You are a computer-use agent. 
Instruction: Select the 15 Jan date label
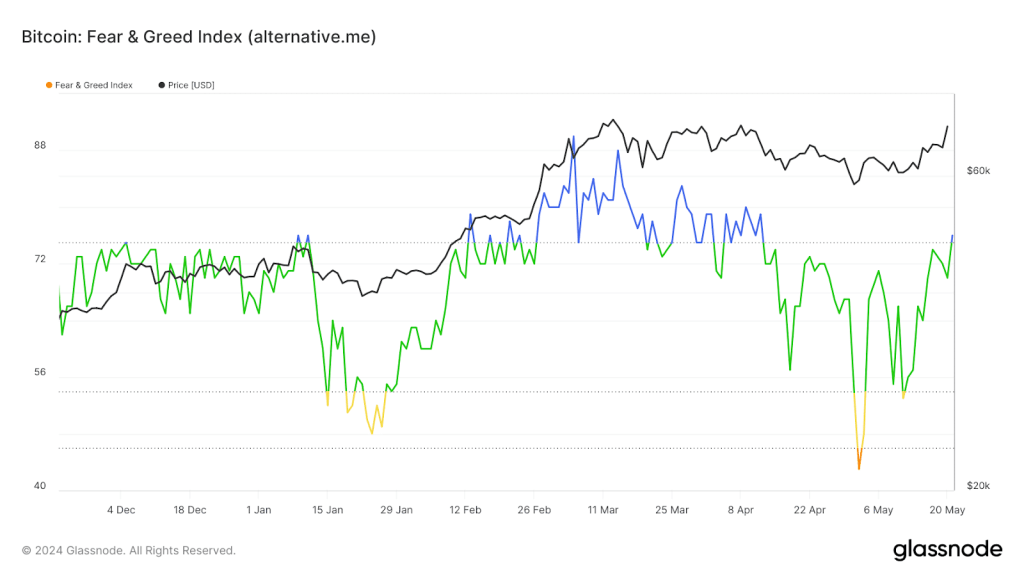tap(328, 509)
